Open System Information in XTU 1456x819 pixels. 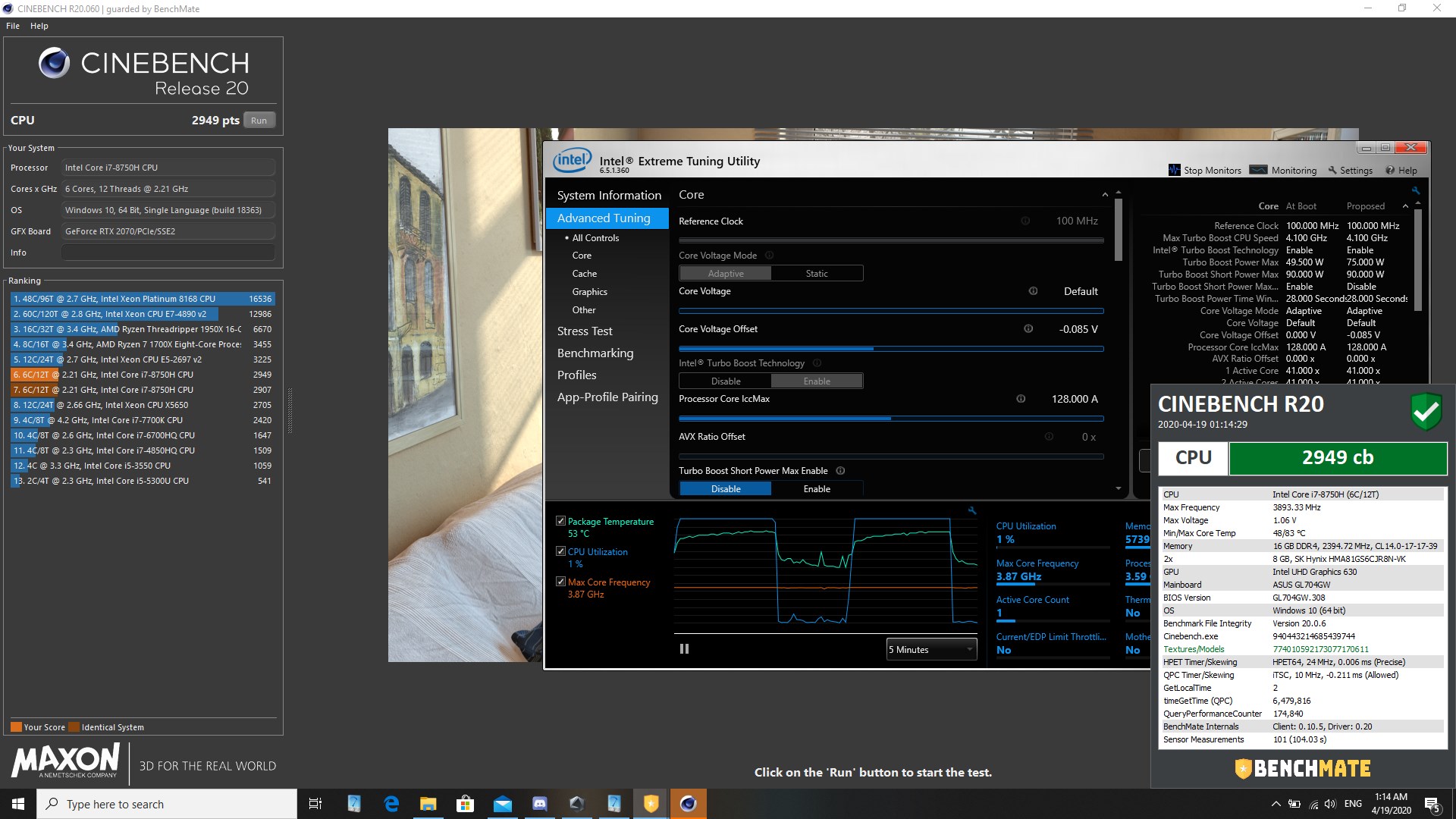(609, 195)
